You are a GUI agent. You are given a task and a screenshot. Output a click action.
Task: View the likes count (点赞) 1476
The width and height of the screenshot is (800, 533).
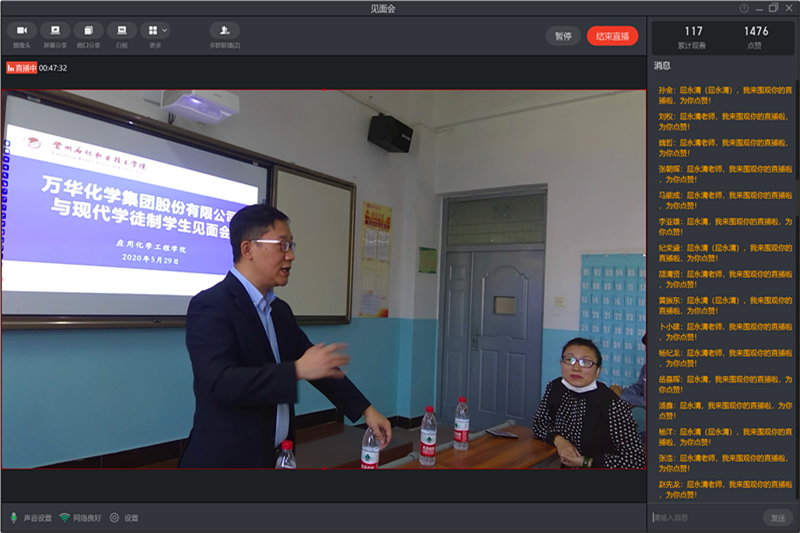point(756,37)
